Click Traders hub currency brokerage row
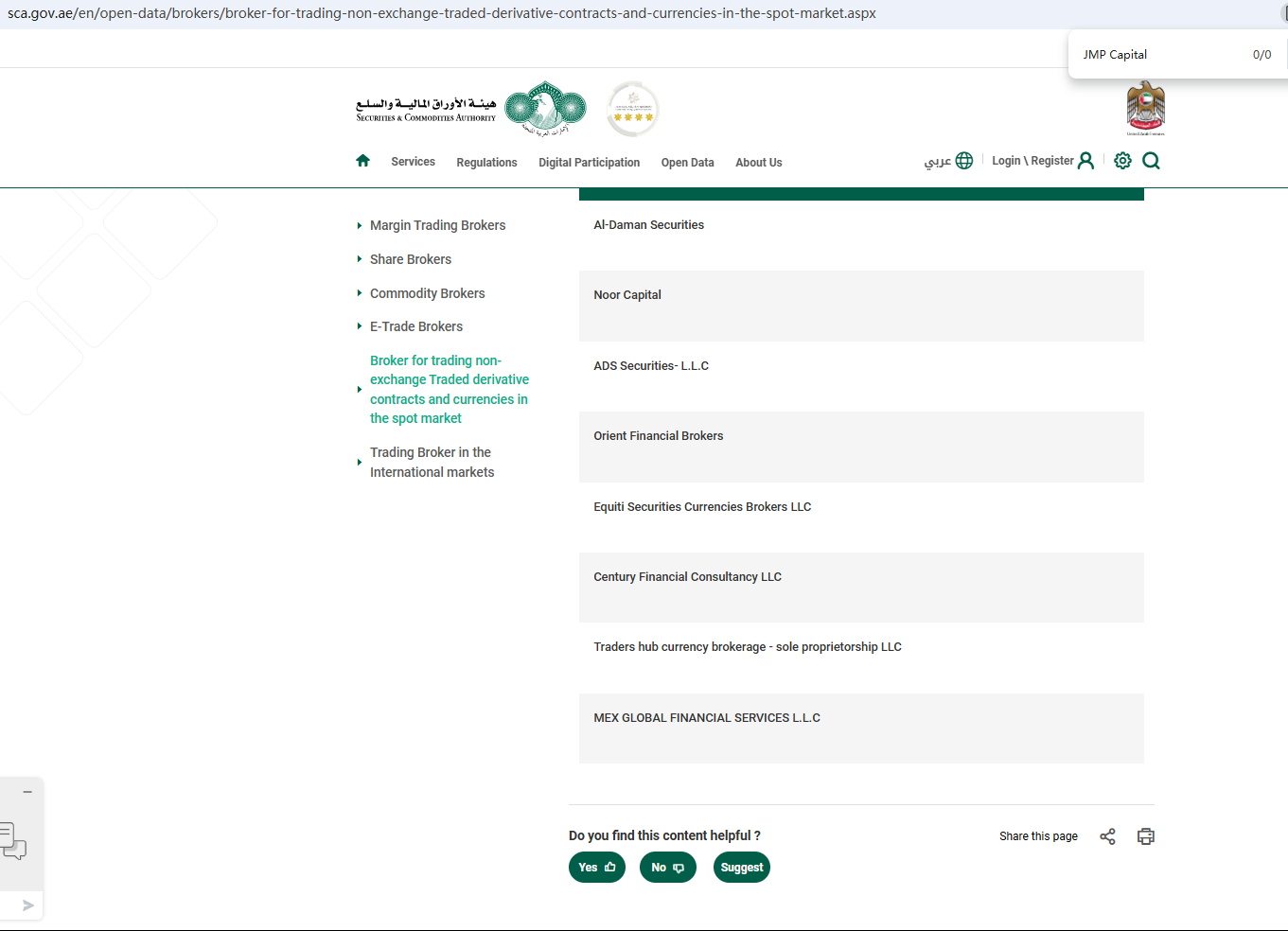This screenshot has height=931, width=1288. [x=861, y=659]
